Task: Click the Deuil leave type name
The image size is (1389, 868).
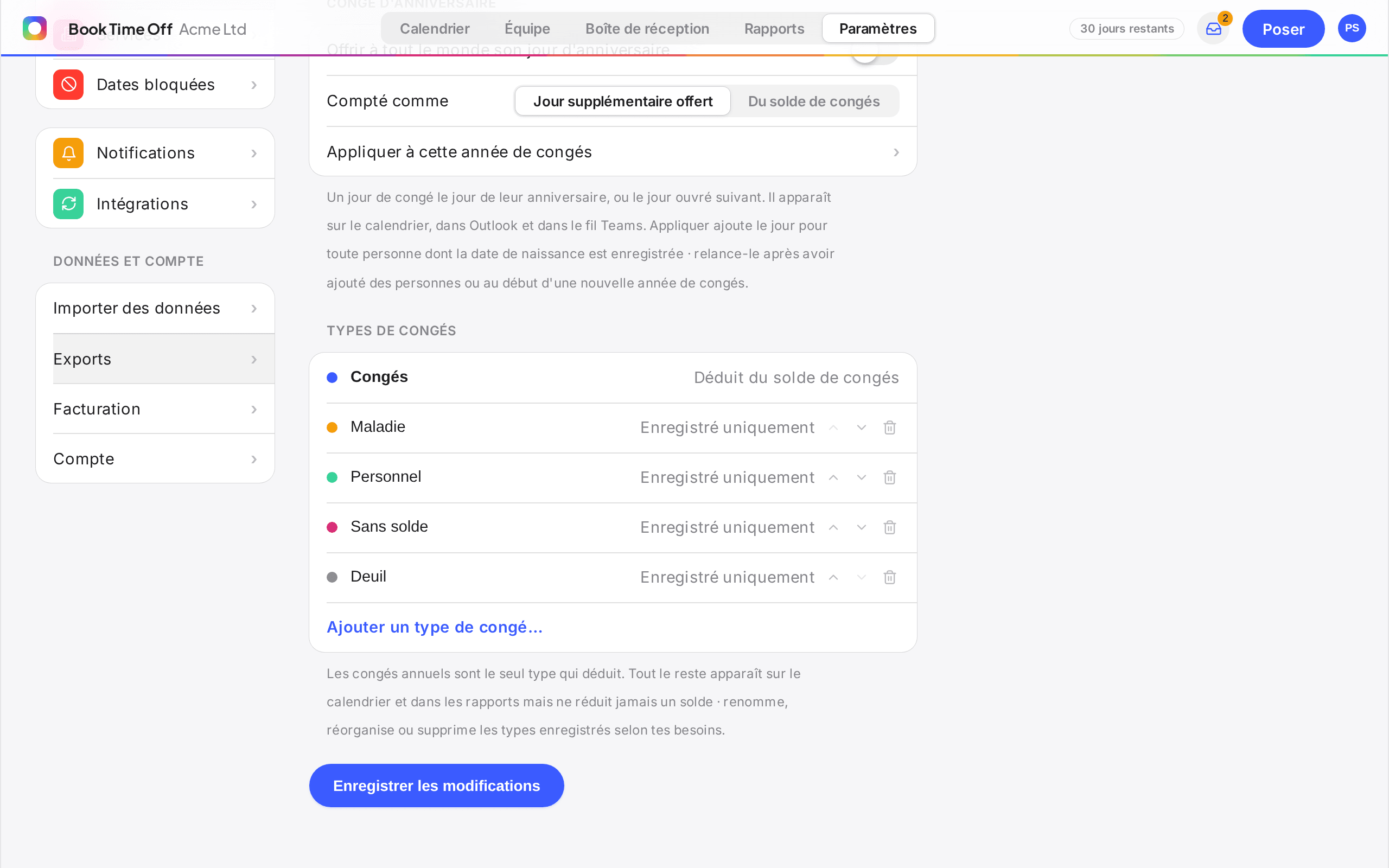Action: (368, 576)
